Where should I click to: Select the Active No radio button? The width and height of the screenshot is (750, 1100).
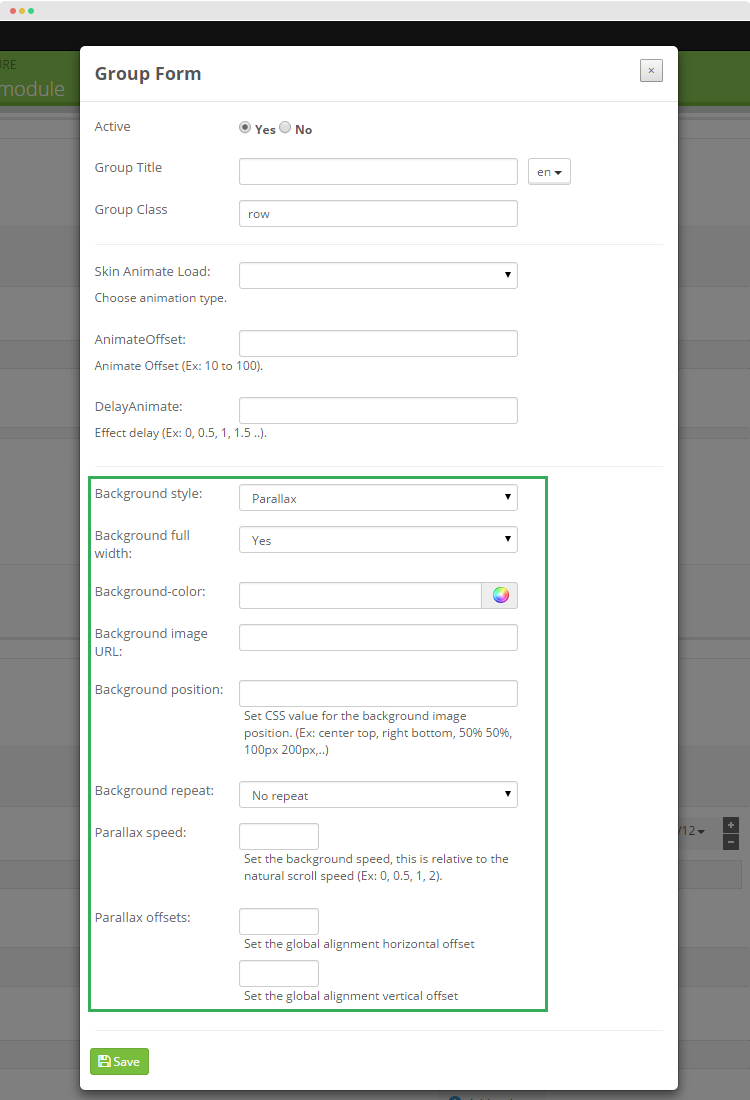pyautogui.click(x=285, y=127)
